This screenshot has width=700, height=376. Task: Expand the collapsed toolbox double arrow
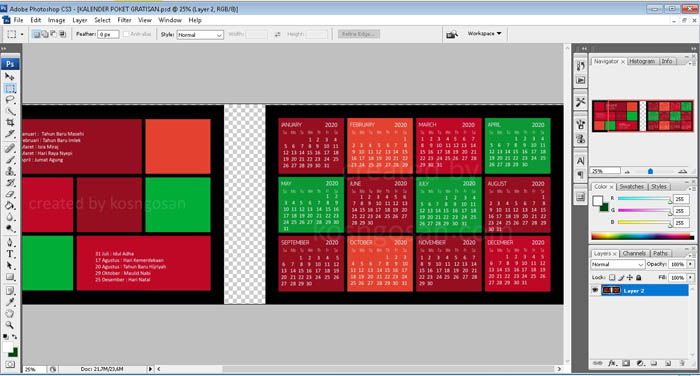[4, 48]
